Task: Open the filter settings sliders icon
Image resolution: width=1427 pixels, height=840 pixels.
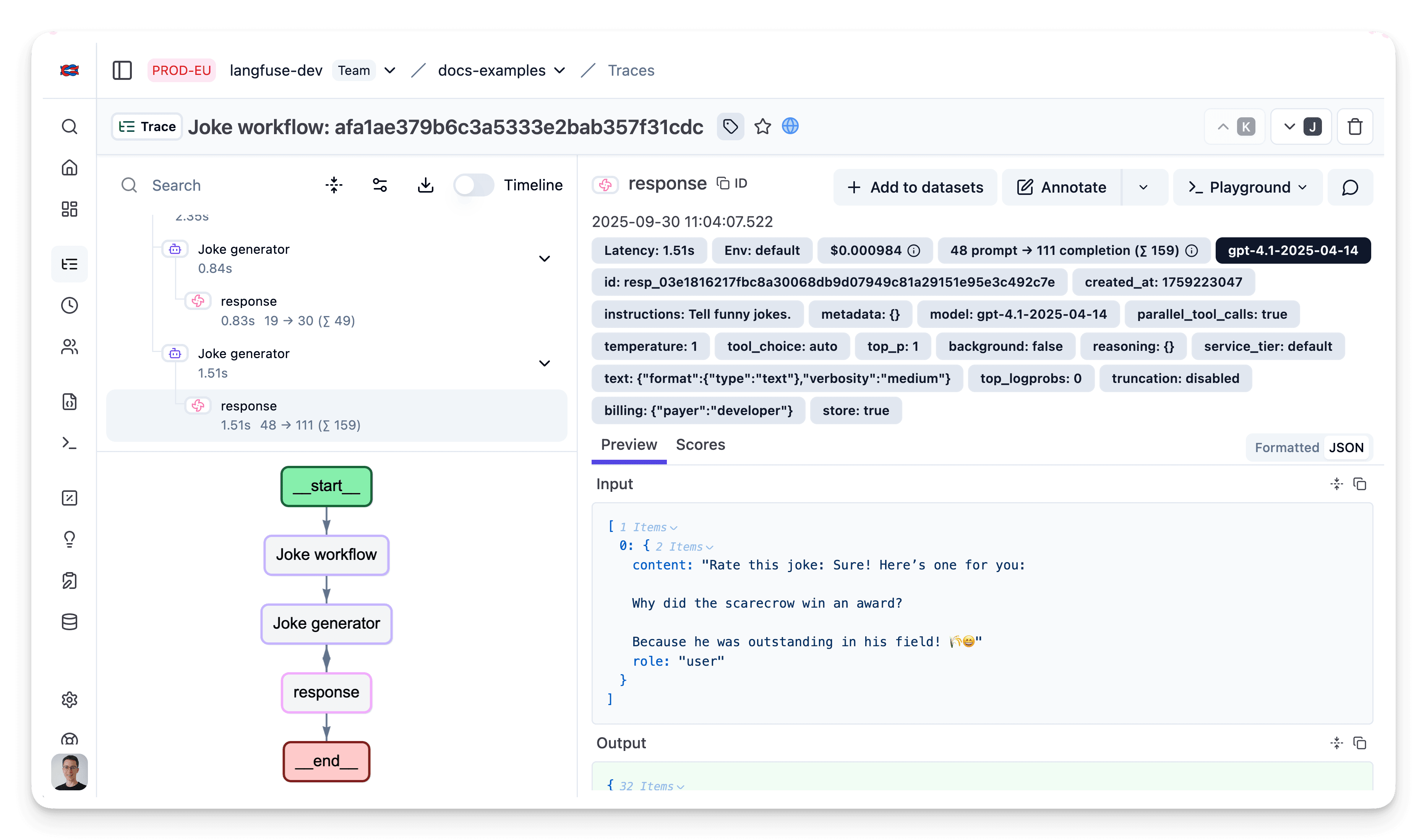Action: point(379,185)
